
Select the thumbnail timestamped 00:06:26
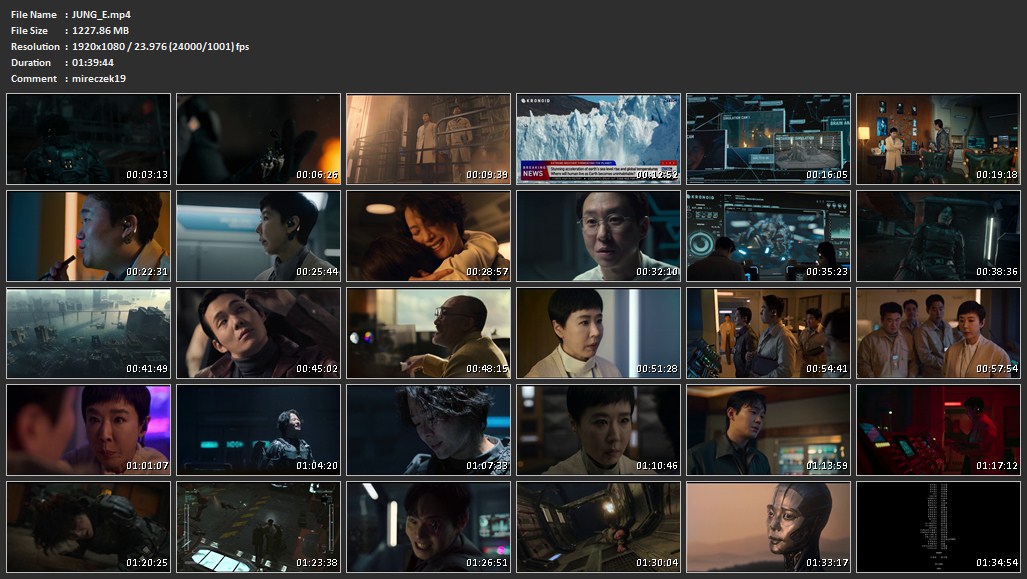tap(259, 139)
